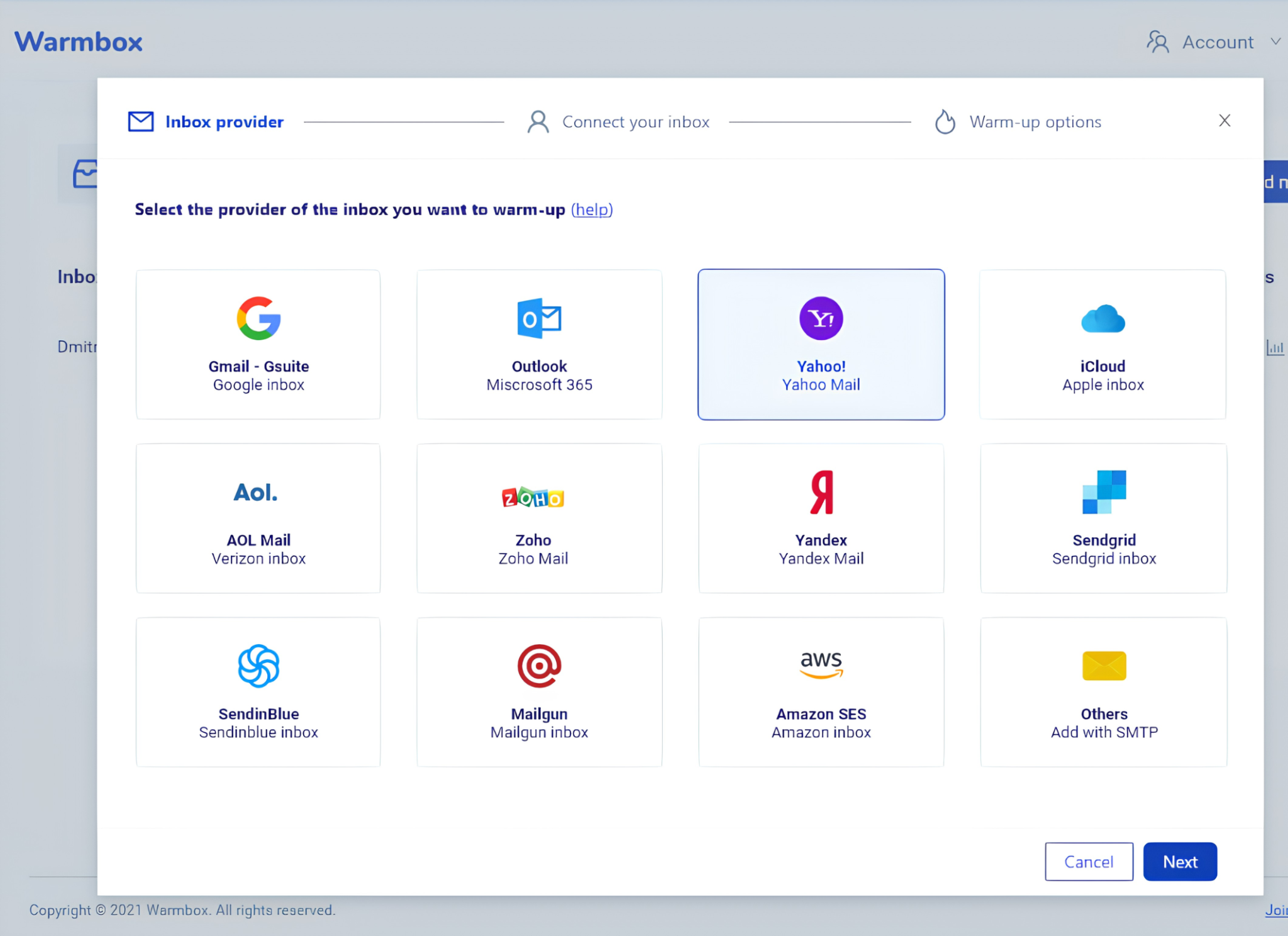Choose the Miscrosoft 365 card subtitle
The height and width of the screenshot is (936, 1288).
(x=539, y=385)
